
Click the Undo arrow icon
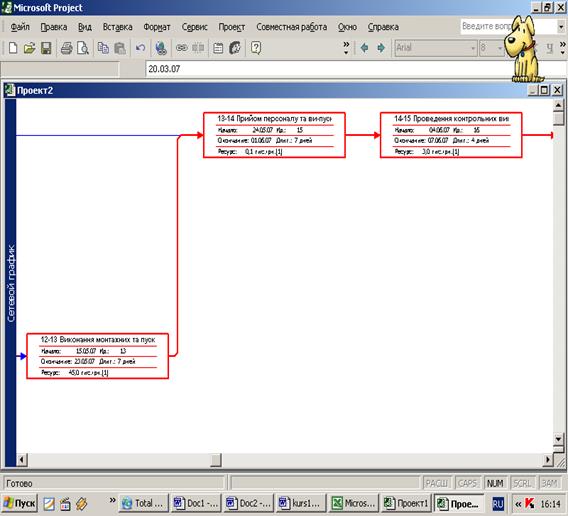[140, 48]
